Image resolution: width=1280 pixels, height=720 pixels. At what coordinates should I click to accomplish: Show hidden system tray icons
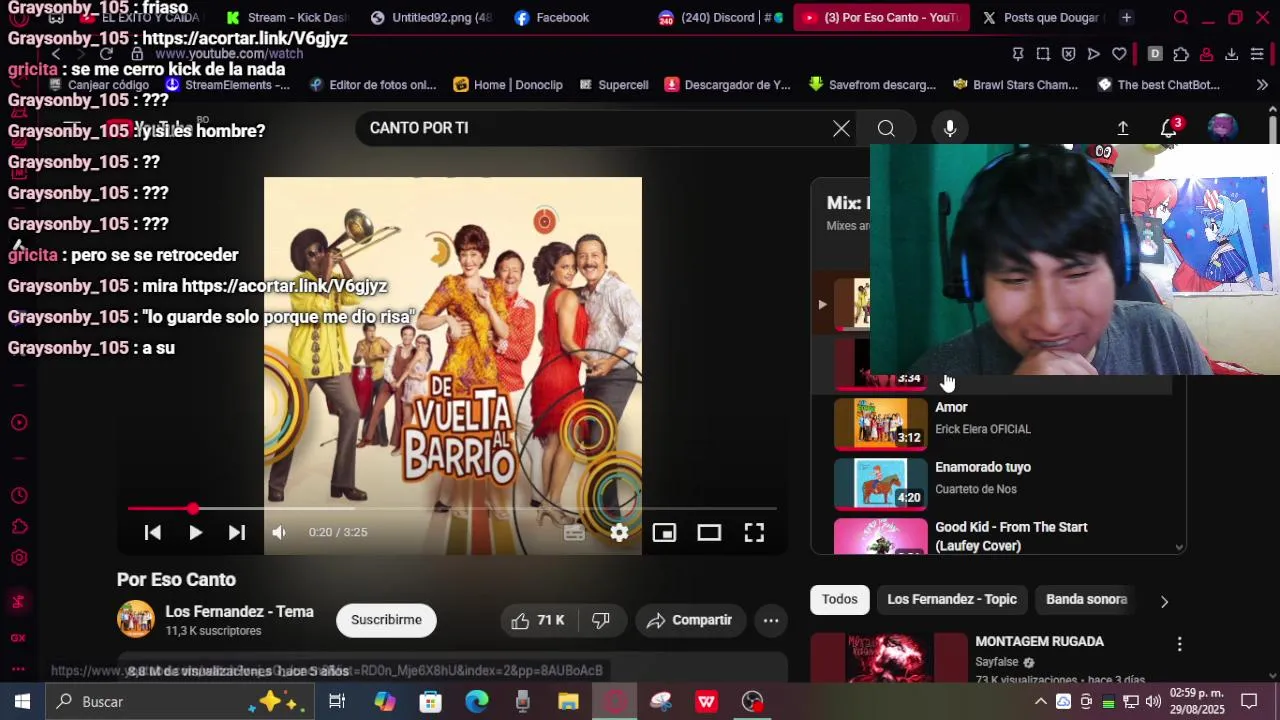tap(1040, 702)
